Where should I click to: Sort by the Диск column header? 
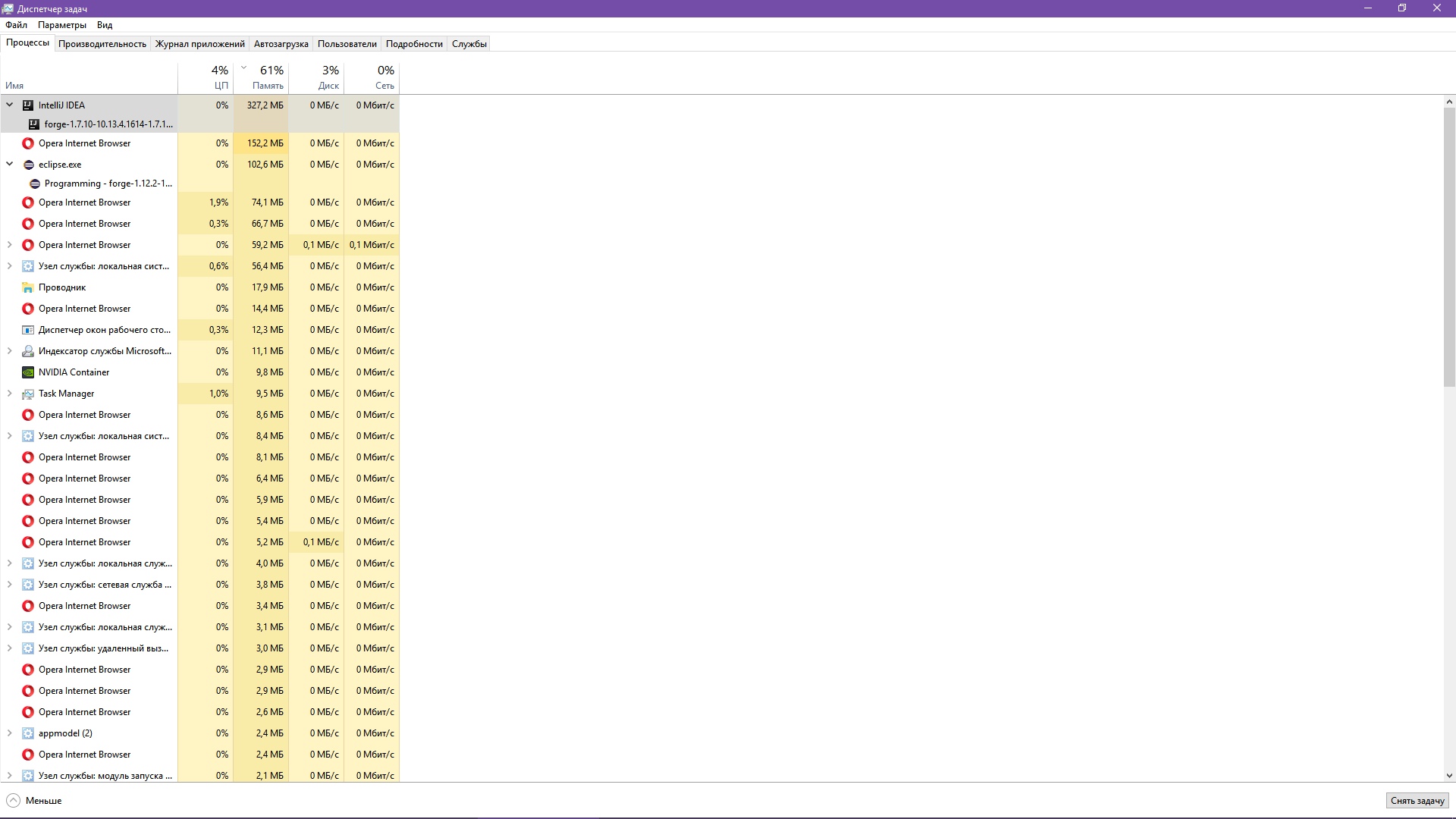pos(316,77)
